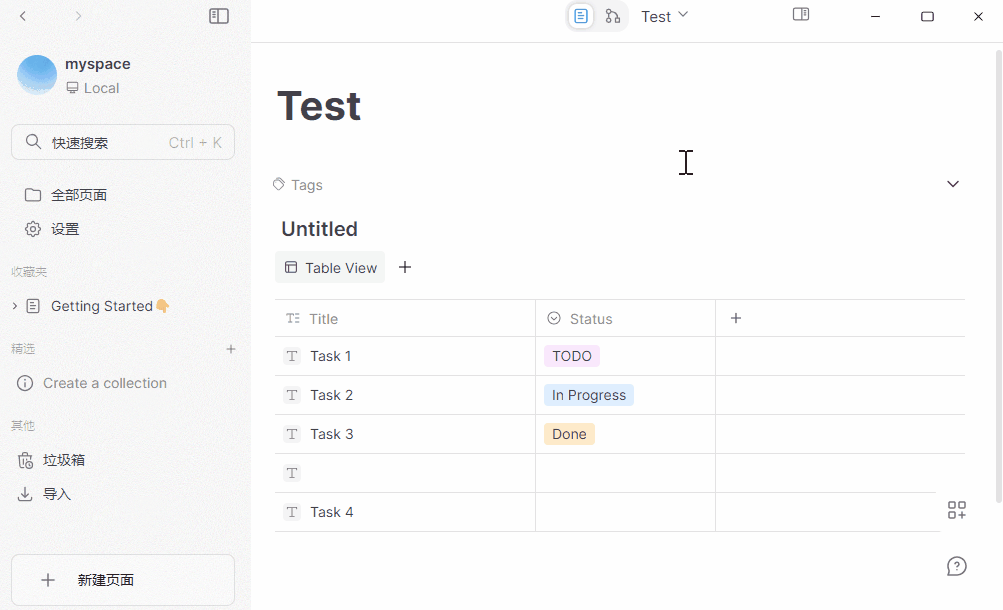Screen dimensions: 1003x610
Task: Open the right side panel icon
Action: [801, 15]
